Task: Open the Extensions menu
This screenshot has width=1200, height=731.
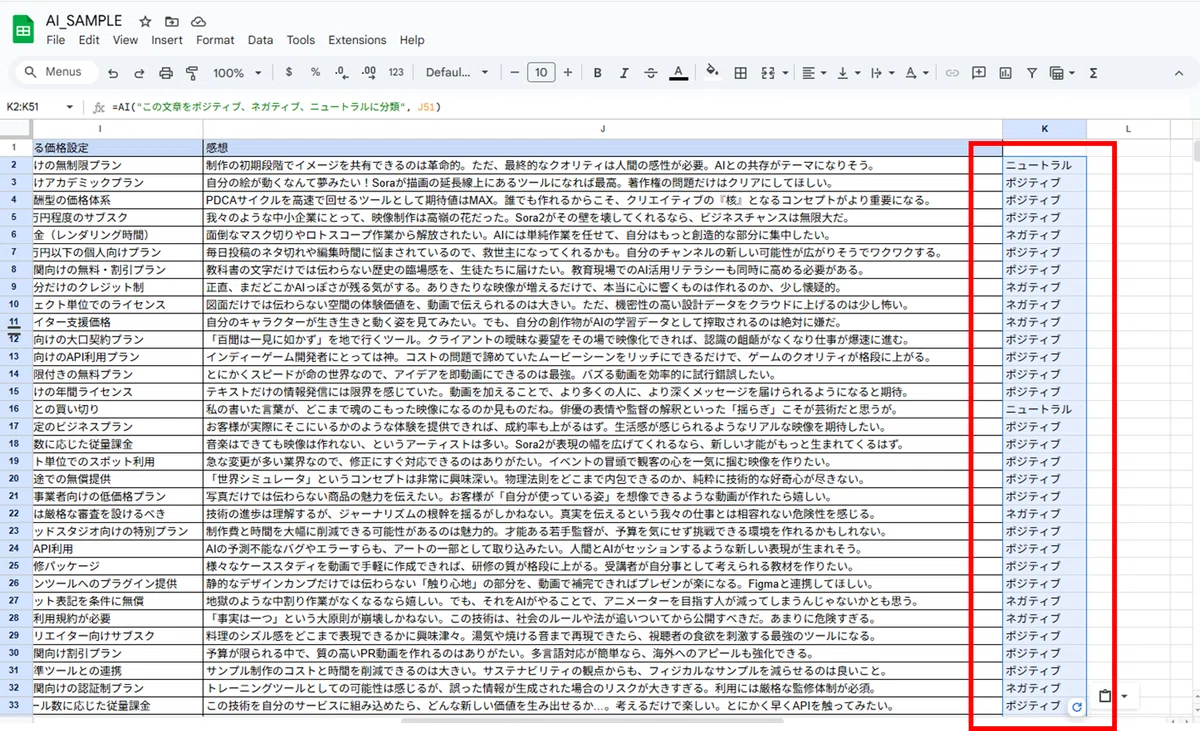Action: [357, 40]
